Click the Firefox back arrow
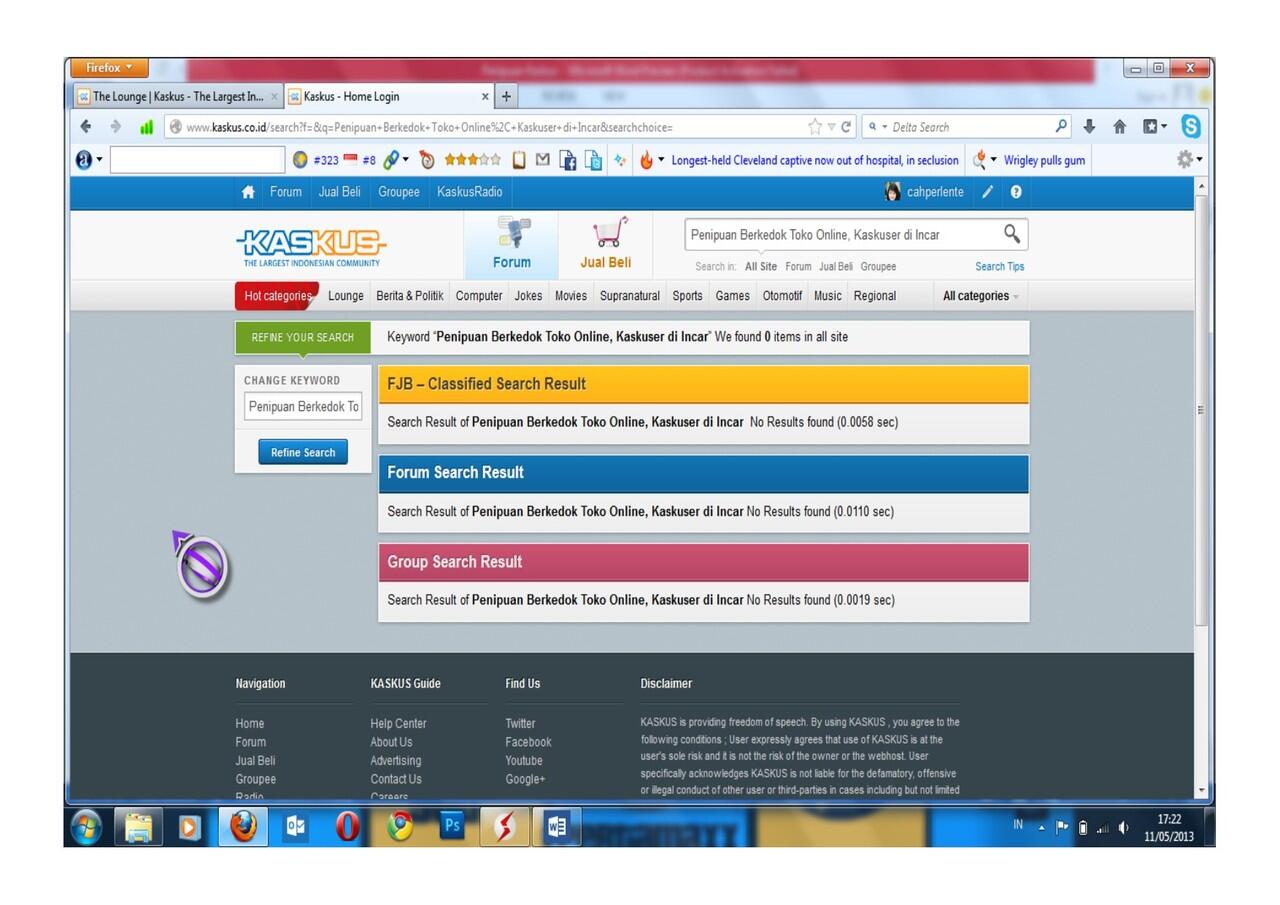This screenshot has width=1280, height=905. click(x=86, y=127)
